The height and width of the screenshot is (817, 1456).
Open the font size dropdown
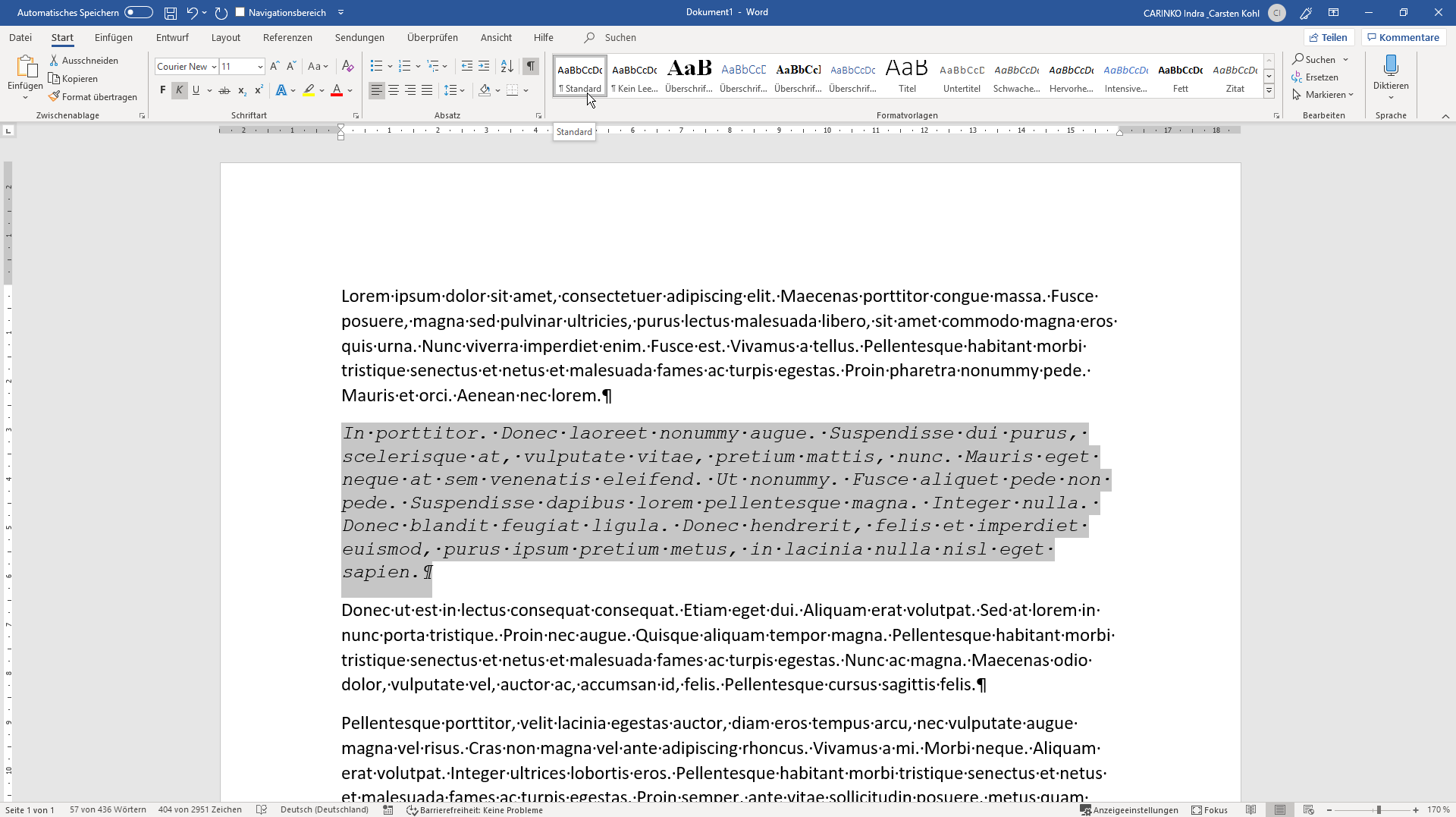(260, 67)
